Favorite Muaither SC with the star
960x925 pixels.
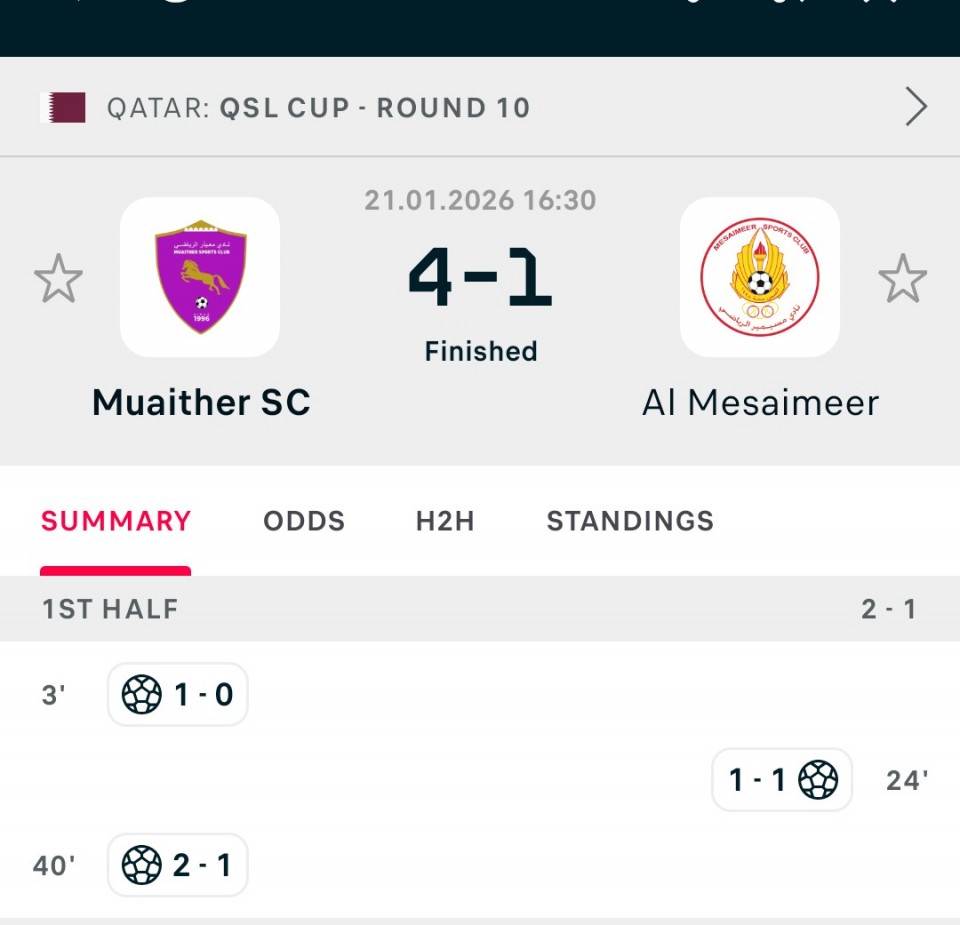(x=58, y=279)
